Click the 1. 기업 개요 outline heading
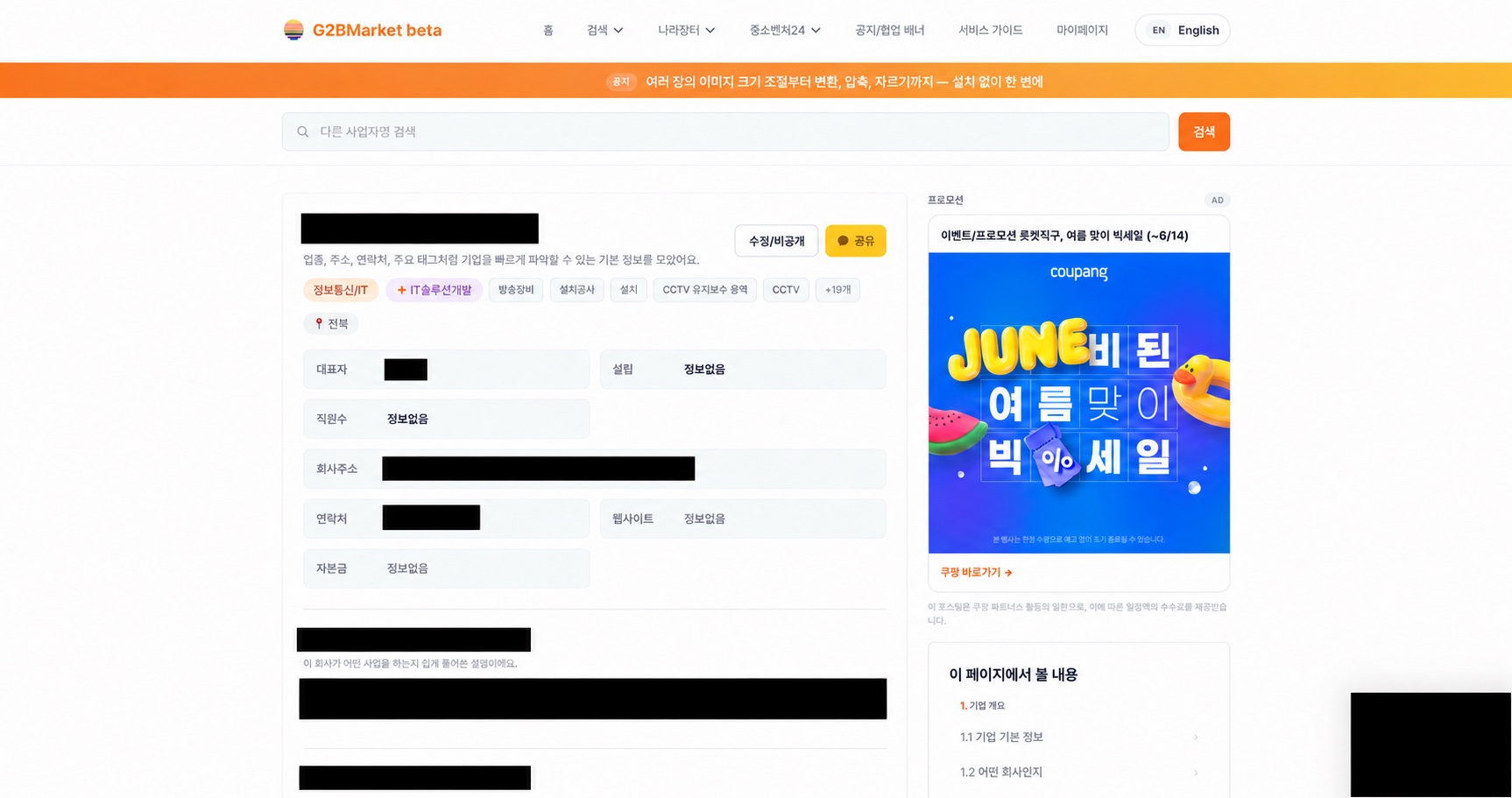 tap(982, 705)
